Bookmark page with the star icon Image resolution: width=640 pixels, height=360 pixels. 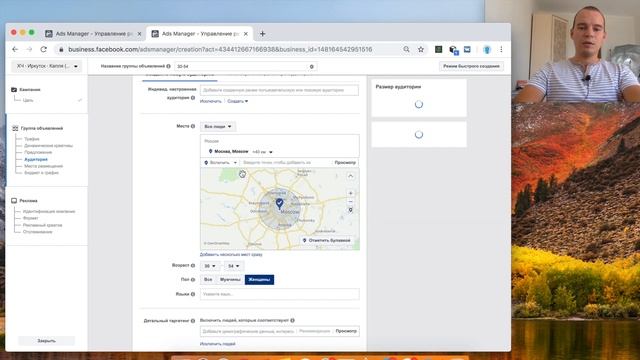[x=421, y=49]
